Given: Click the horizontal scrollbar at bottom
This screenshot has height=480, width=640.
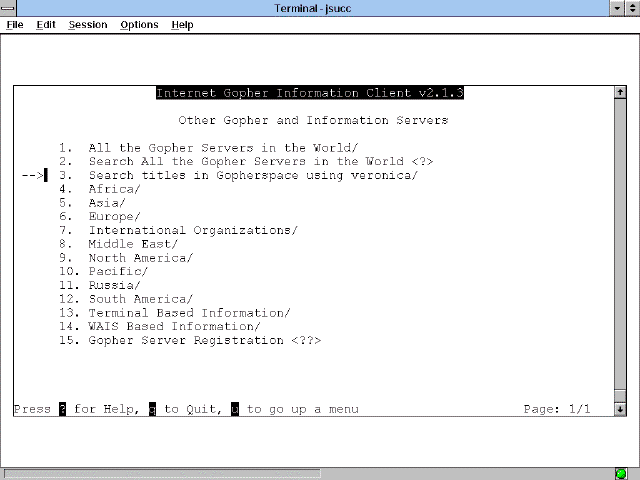Looking at the screenshot, I should click(162, 474).
